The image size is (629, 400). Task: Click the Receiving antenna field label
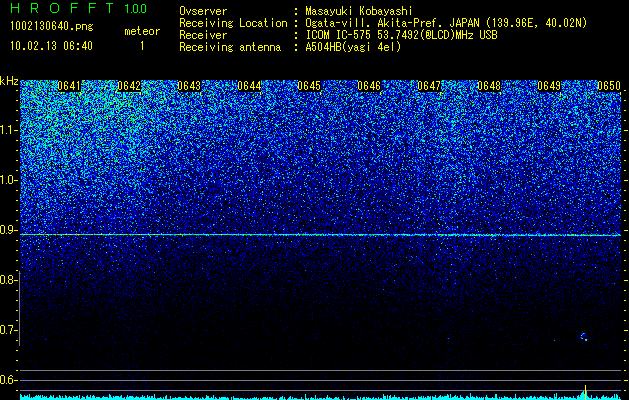[x=230, y=47]
